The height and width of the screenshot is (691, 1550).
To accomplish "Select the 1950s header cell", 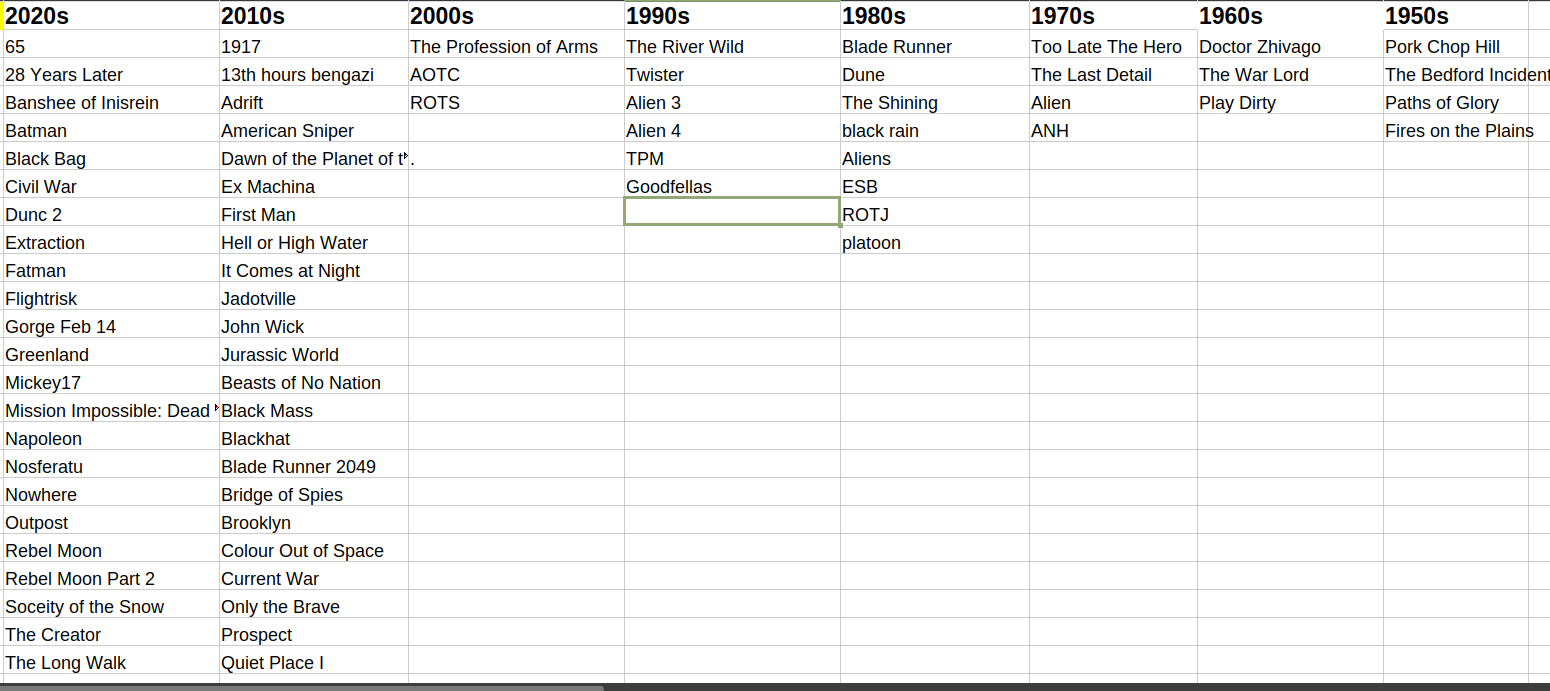I will (1456, 16).
